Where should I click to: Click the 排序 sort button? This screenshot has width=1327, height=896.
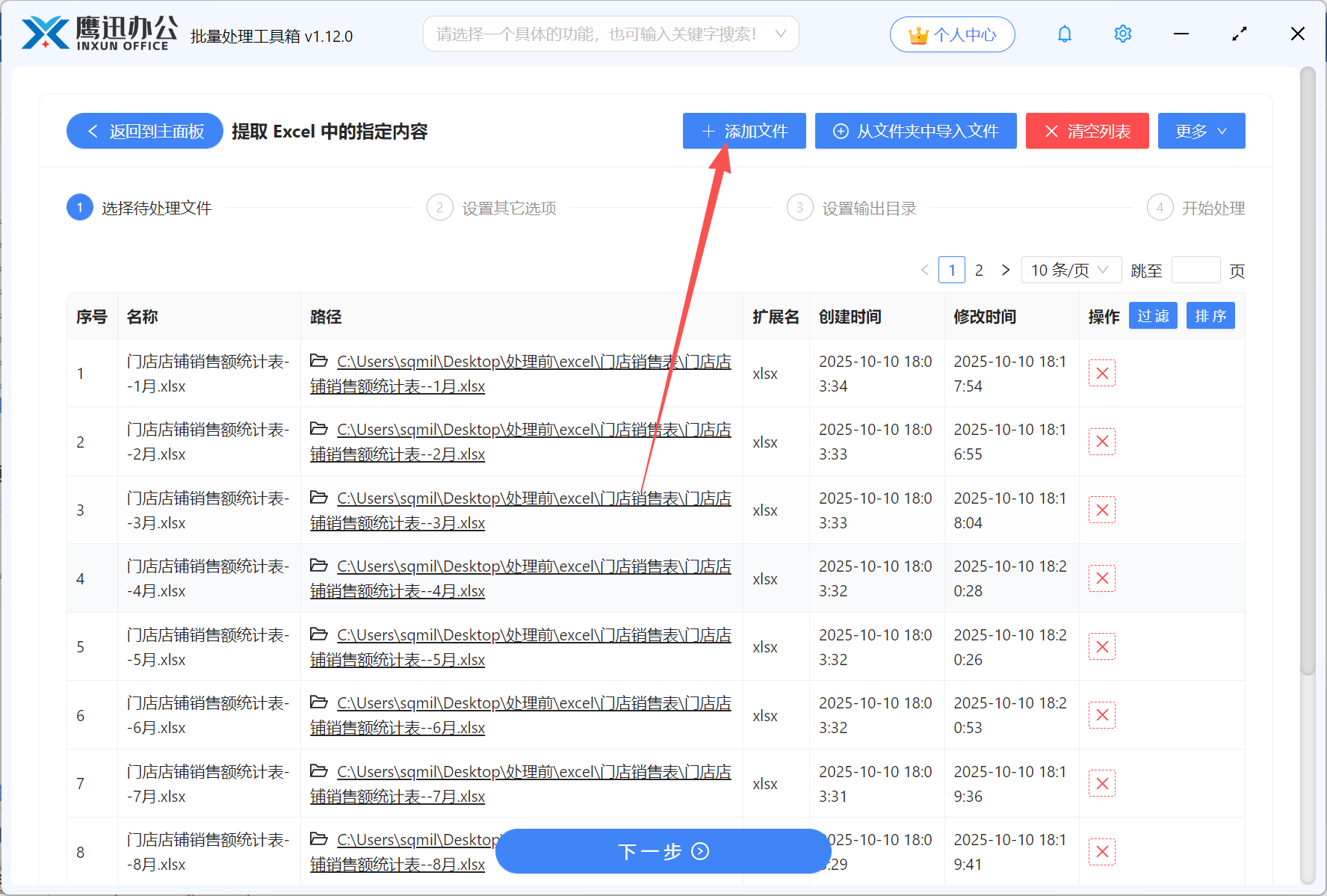point(1210,315)
